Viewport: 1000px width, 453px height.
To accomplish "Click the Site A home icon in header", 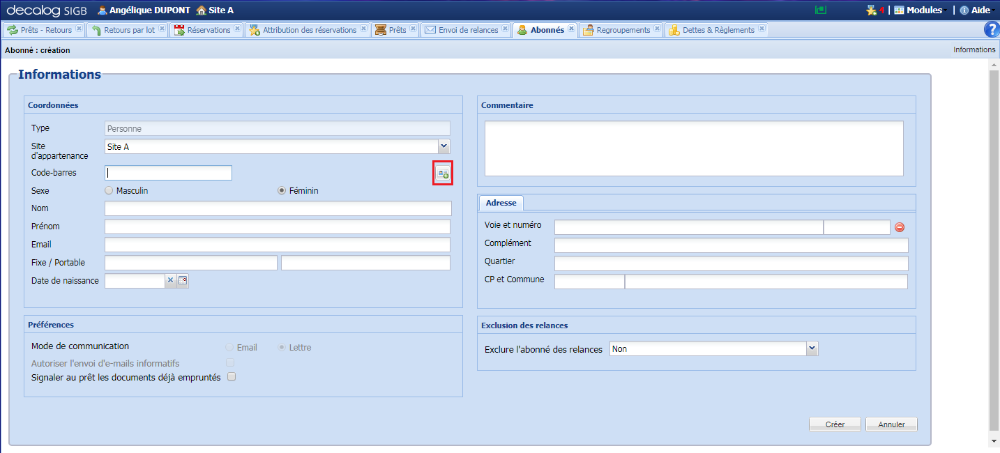I will (201, 9).
